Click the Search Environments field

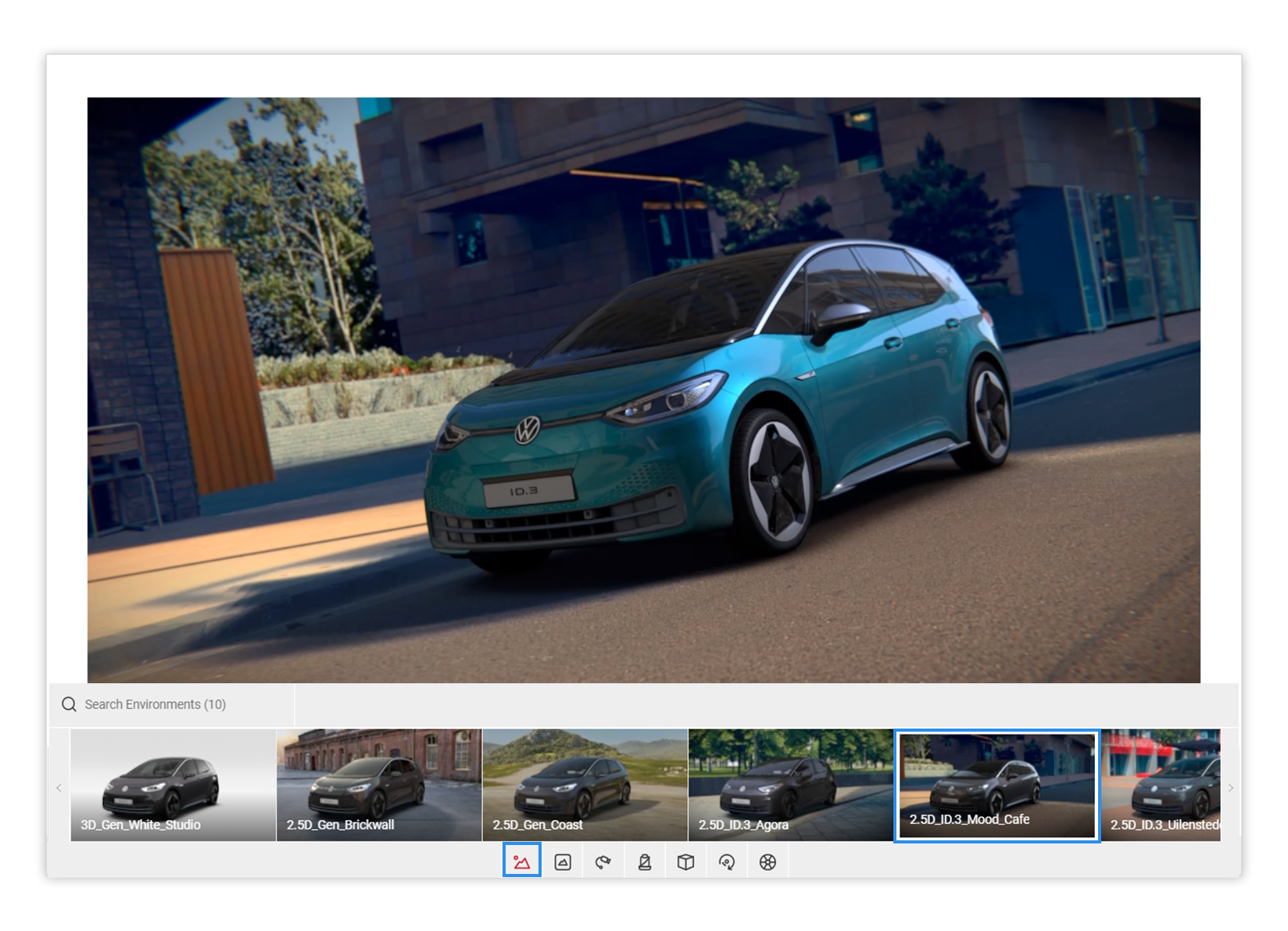pos(172,704)
